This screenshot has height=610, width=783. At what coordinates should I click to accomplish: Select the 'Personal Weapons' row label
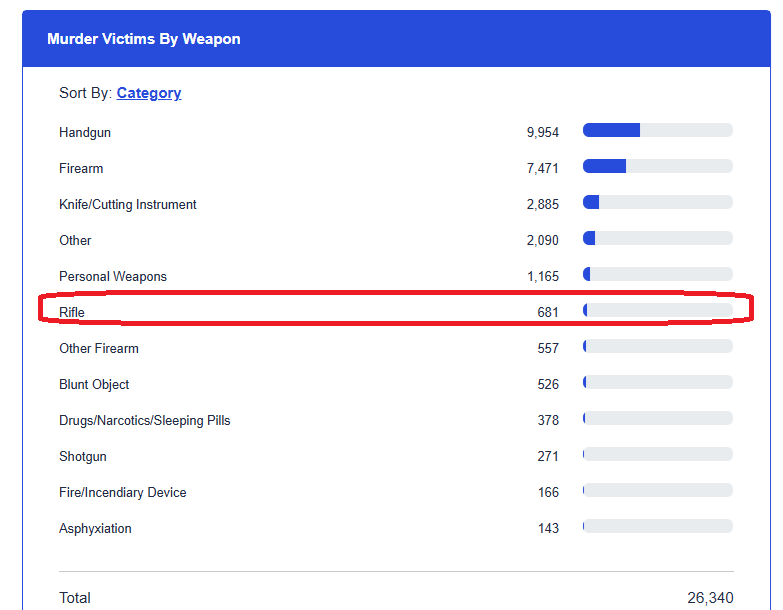pos(113,277)
